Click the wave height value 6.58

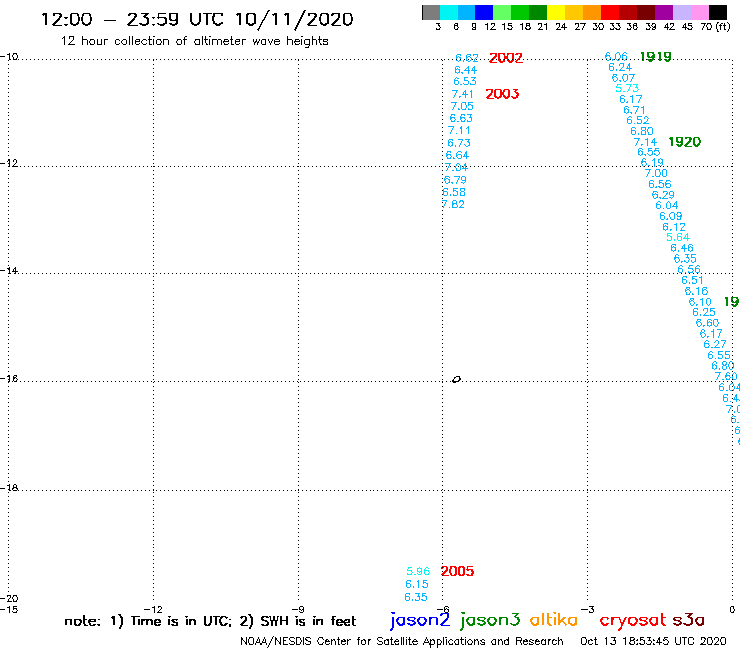click(454, 192)
